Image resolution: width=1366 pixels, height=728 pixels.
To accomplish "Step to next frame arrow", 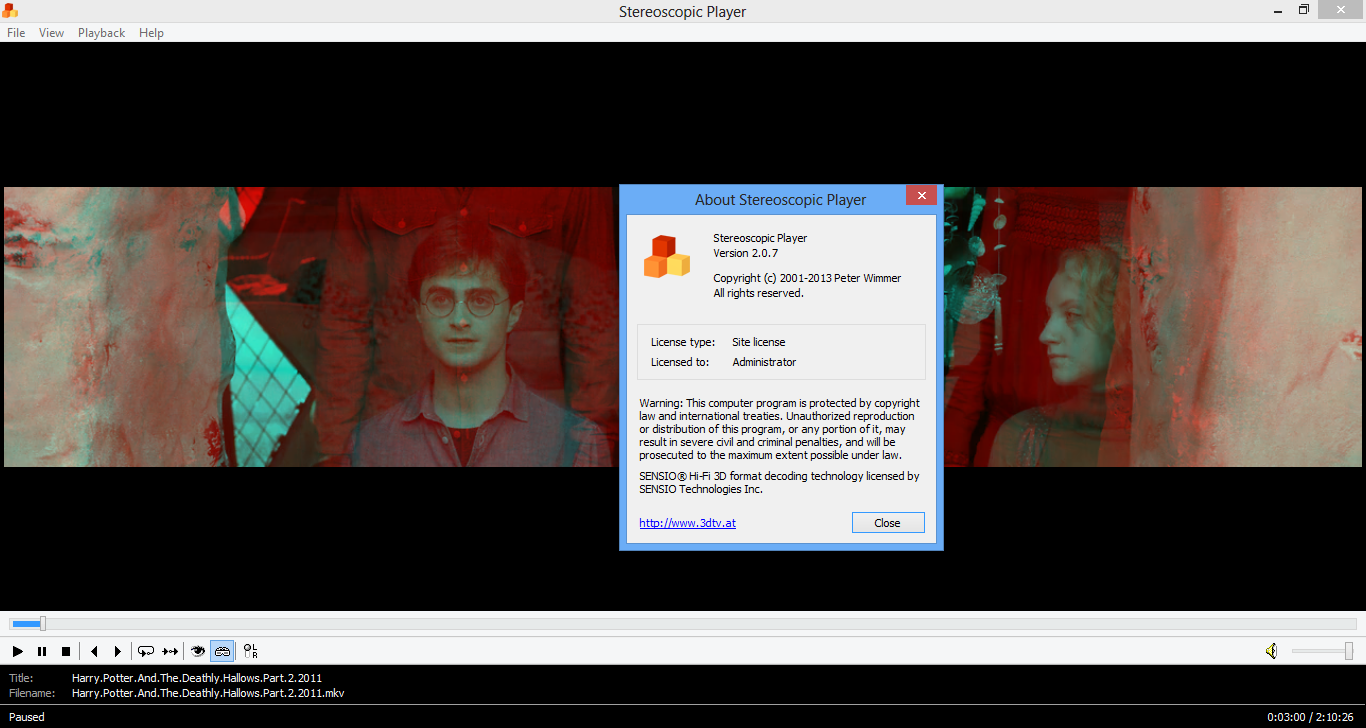I will point(118,651).
